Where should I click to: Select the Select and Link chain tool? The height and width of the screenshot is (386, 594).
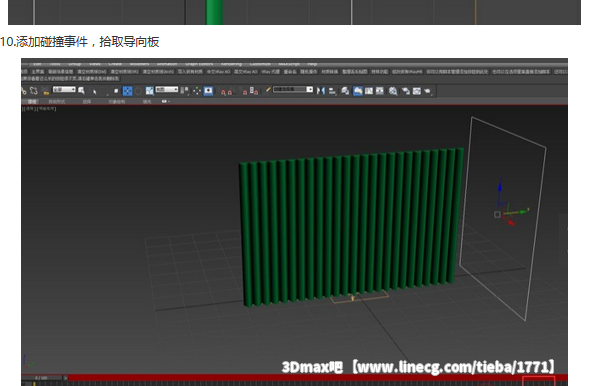click(23, 91)
